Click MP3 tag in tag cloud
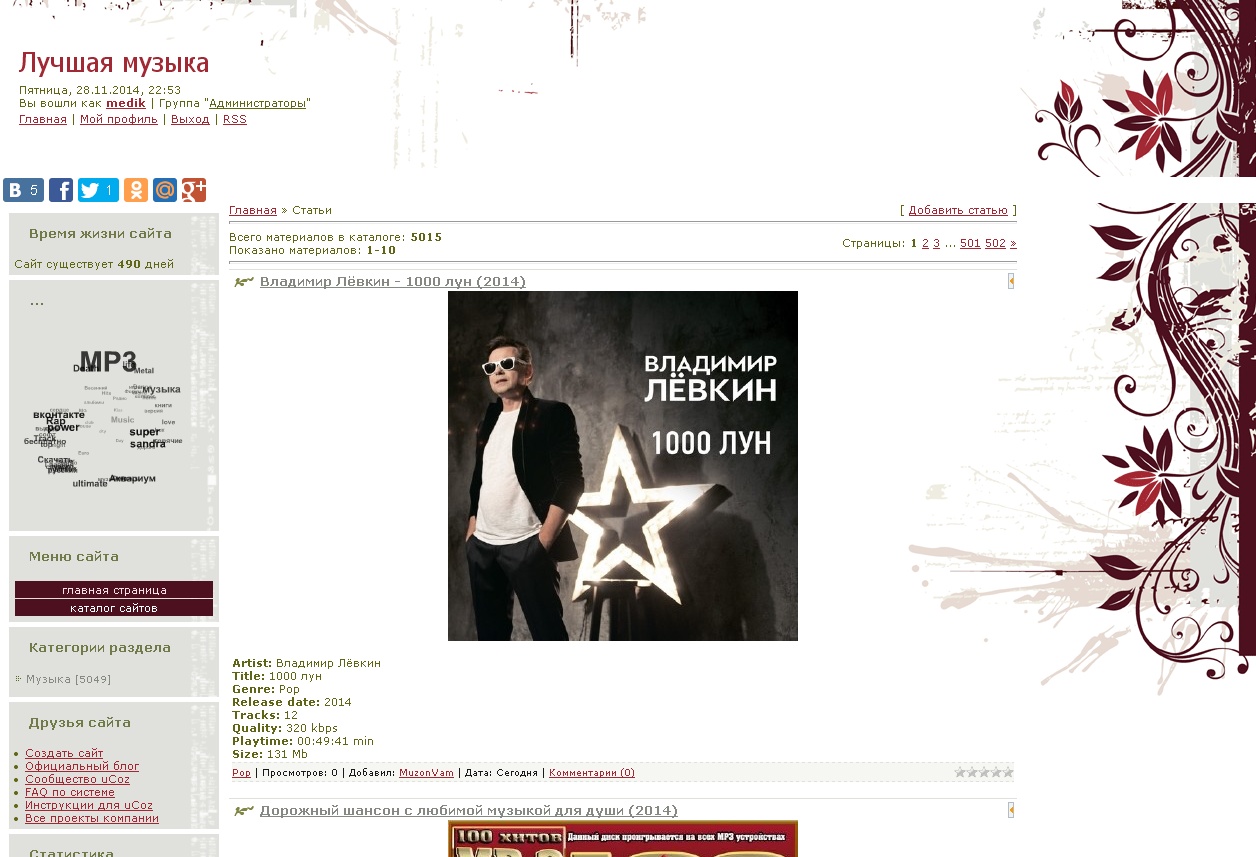The height and width of the screenshot is (857, 1256). tap(107, 361)
